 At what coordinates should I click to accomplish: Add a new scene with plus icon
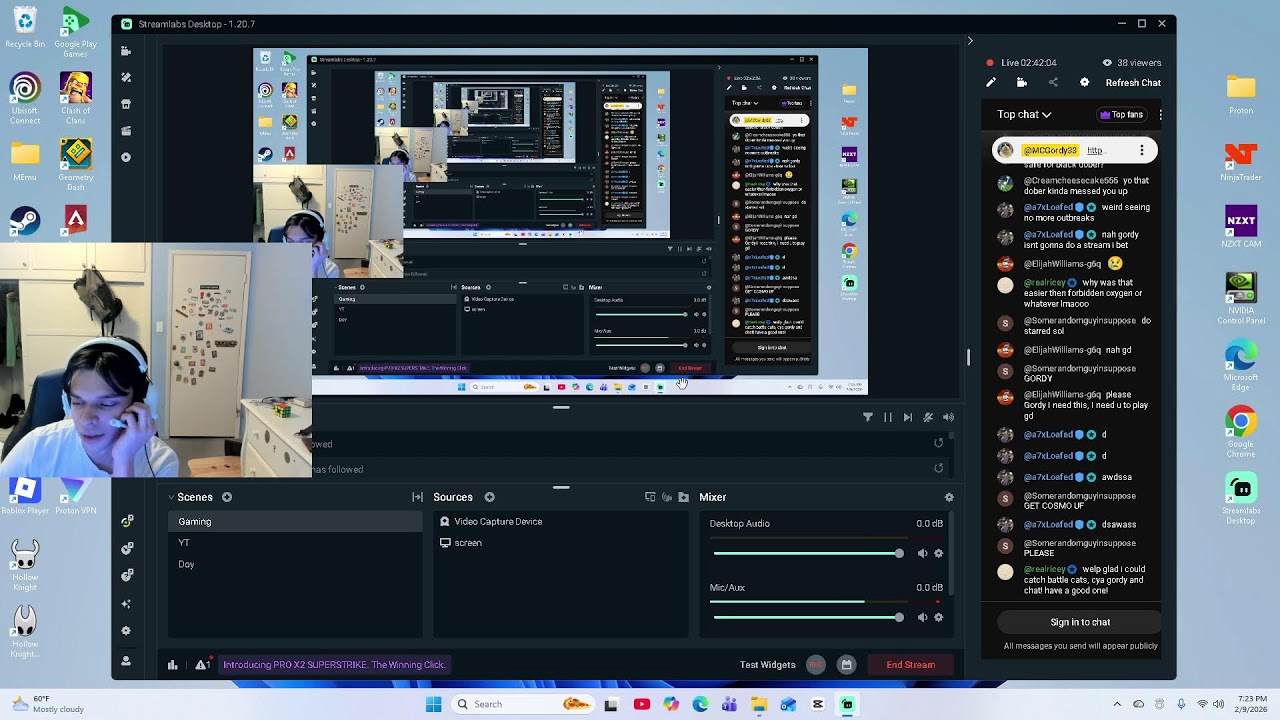tap(227, 497)
